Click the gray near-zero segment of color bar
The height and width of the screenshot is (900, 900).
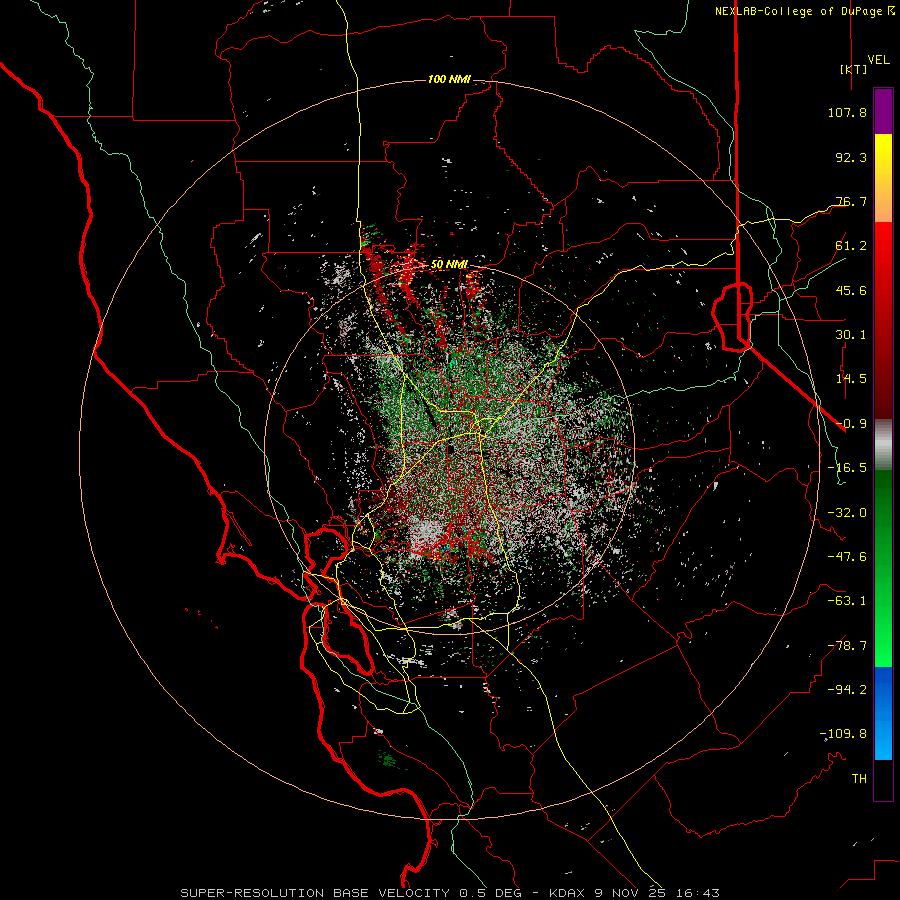click(x=883, y=445)
